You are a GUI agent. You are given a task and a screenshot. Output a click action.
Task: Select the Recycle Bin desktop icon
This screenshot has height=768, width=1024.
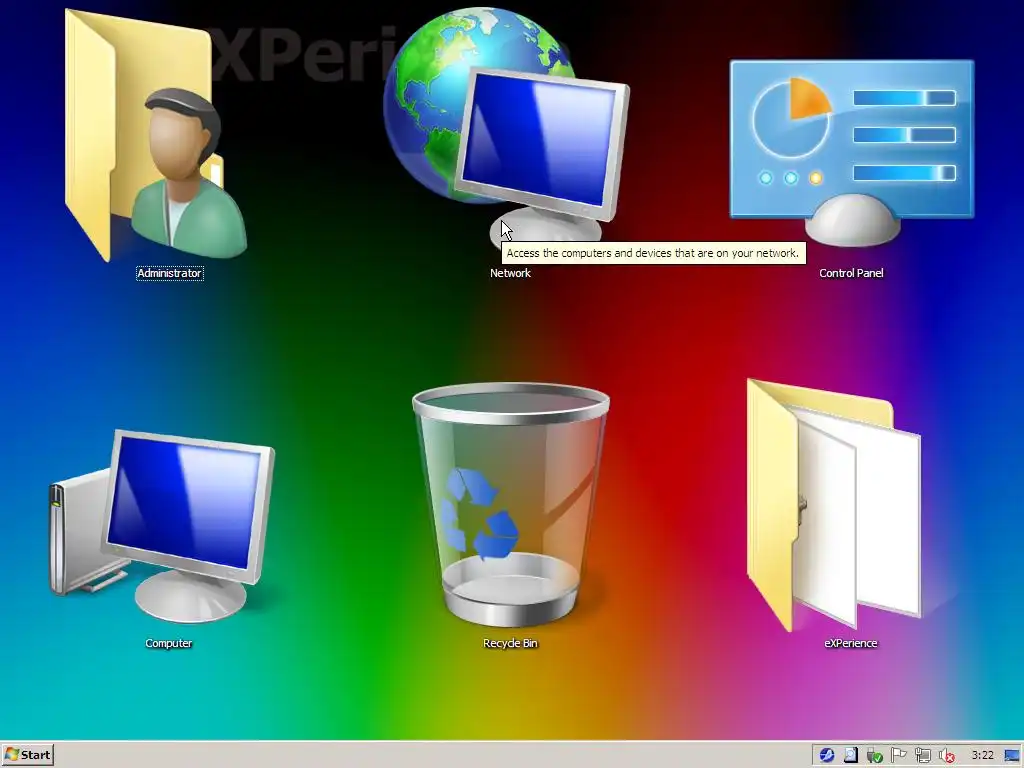(x=511, y=505)
